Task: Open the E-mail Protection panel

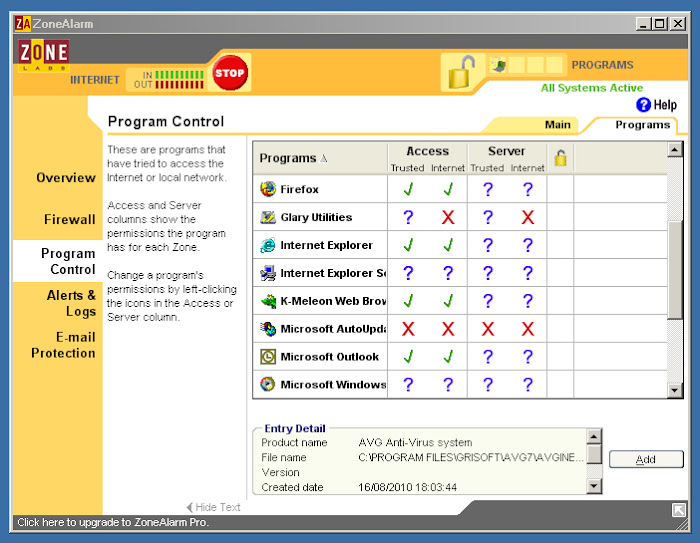Action: point(63,345)
